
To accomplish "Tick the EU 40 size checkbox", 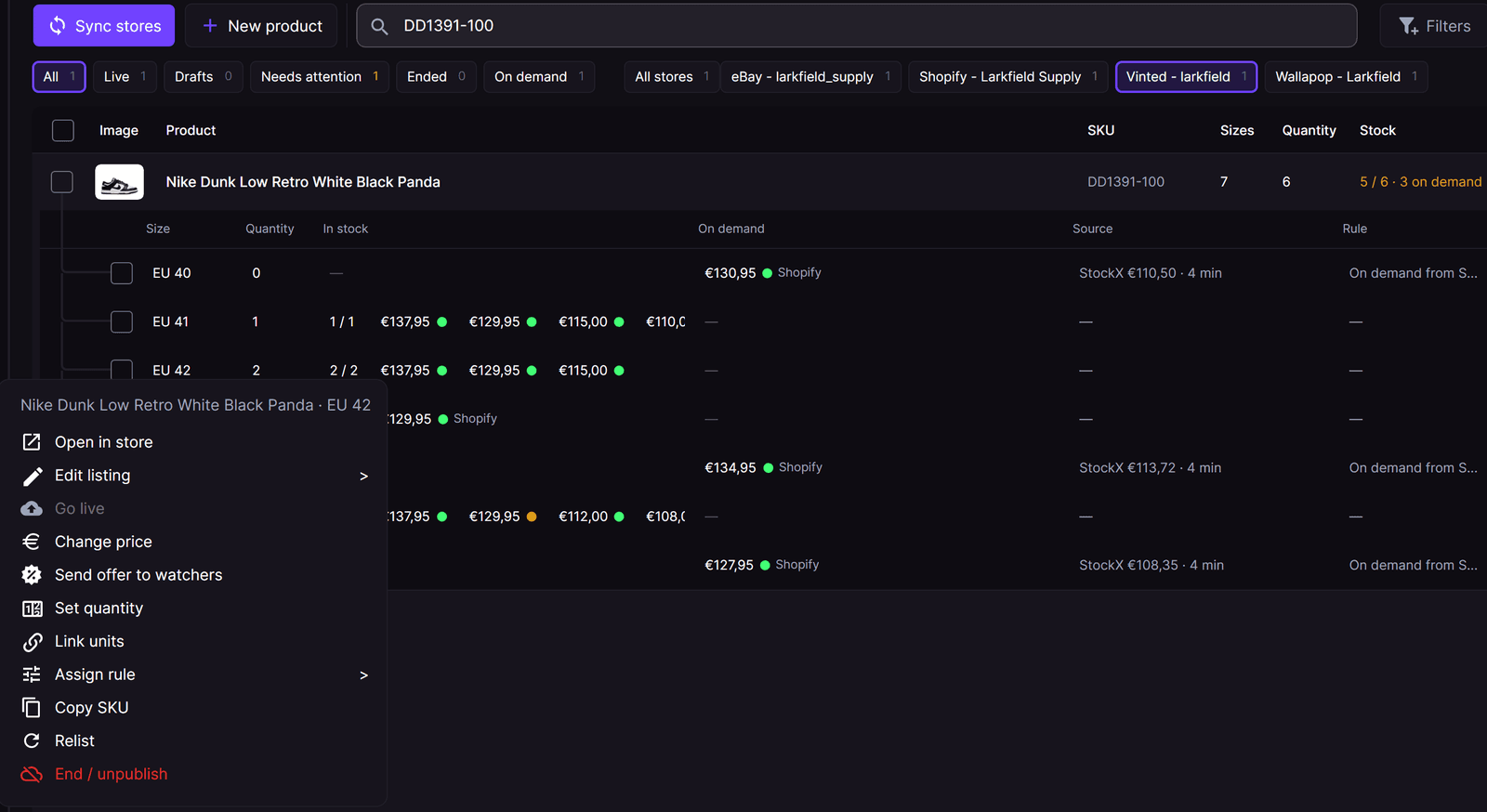I will tap(122, 273).
